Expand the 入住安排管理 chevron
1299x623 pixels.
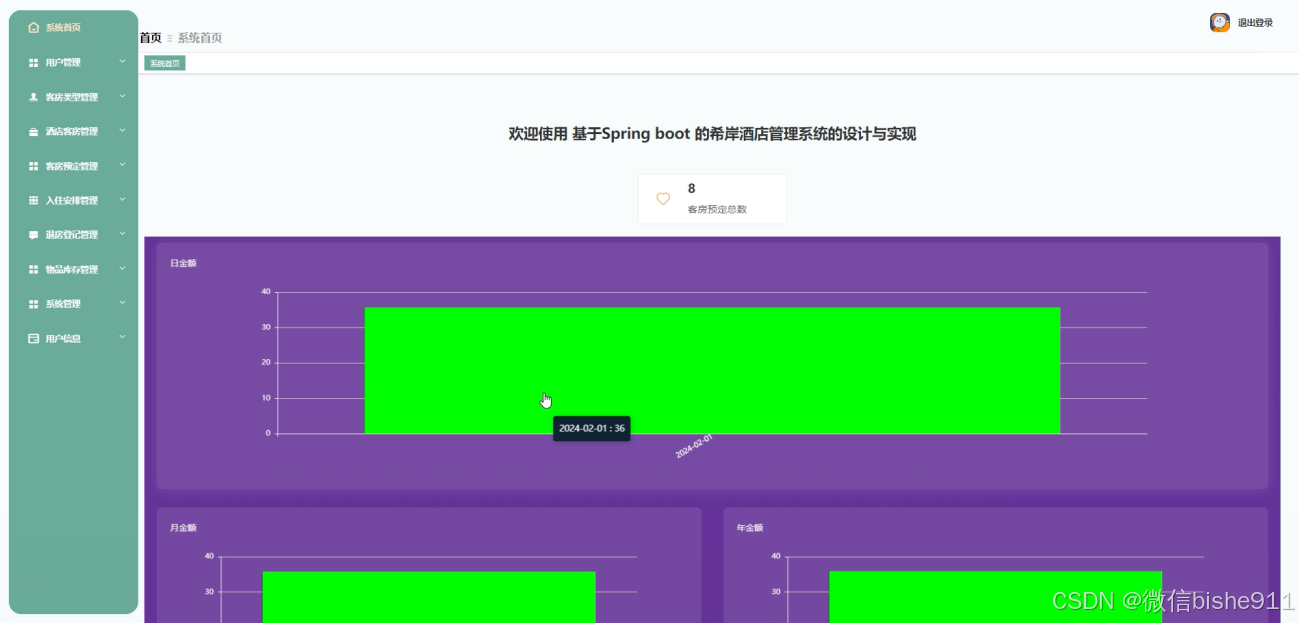coord(122,200)
